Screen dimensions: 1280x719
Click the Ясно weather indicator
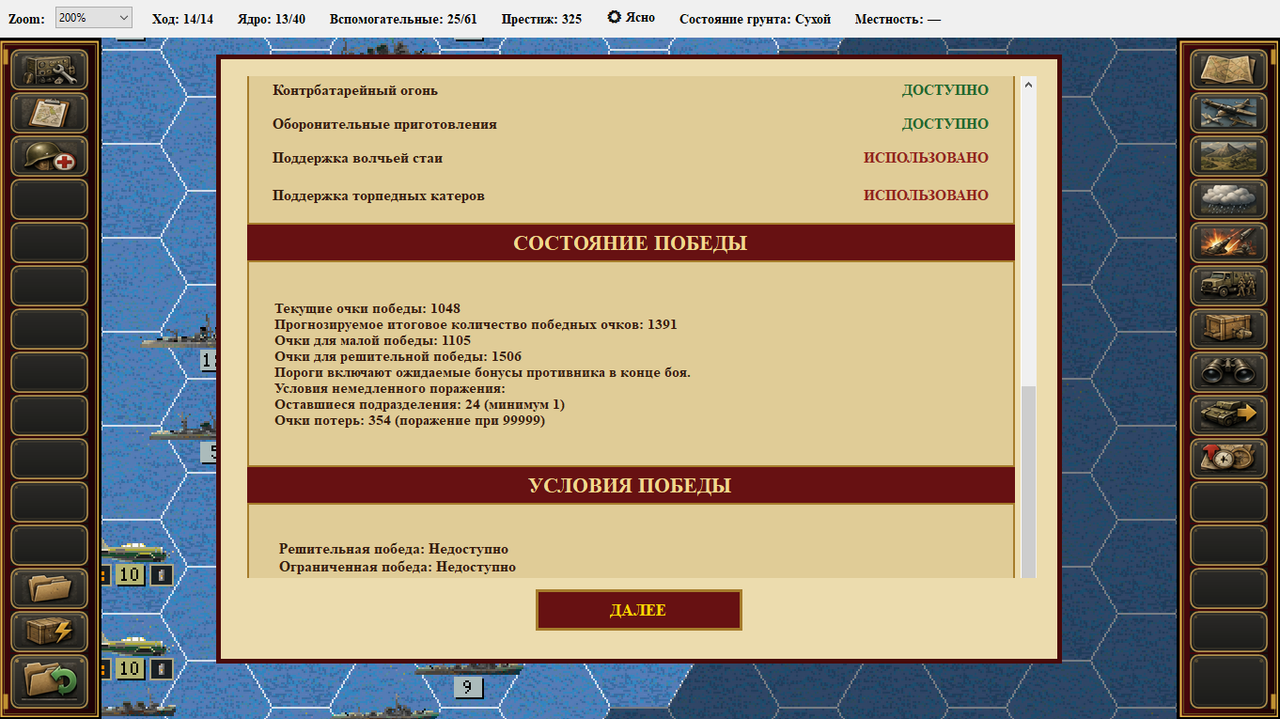pos(631,18)
